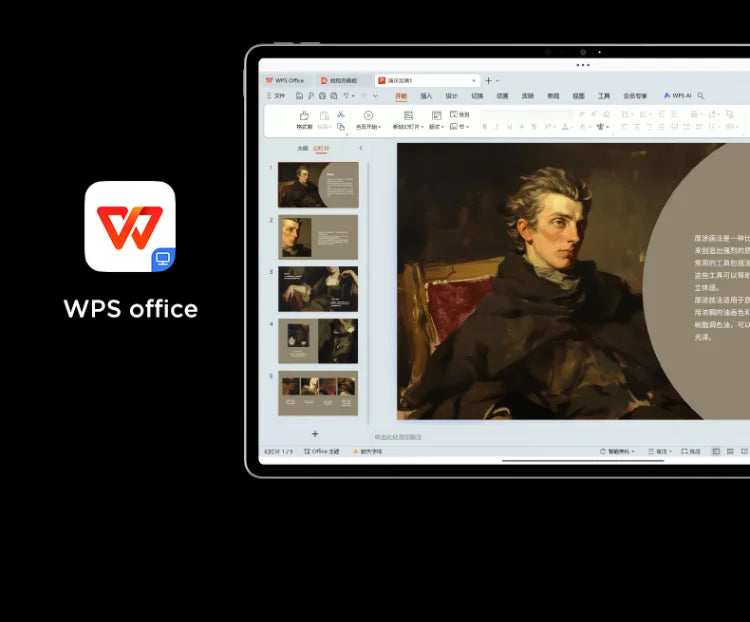Click the Layout icon in ribbon

435,115
